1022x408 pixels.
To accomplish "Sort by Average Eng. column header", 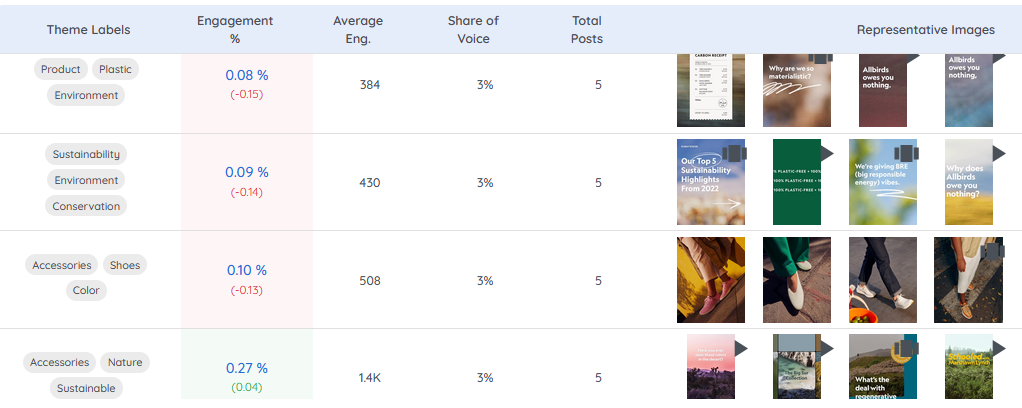I will click(x=358, y=29).
